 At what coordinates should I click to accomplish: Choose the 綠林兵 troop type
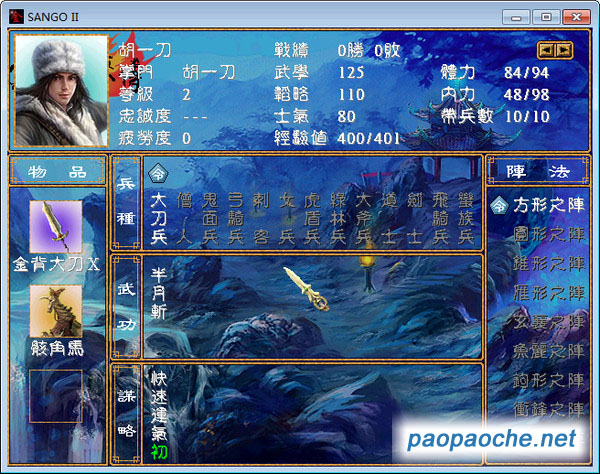tap(338, 219)
